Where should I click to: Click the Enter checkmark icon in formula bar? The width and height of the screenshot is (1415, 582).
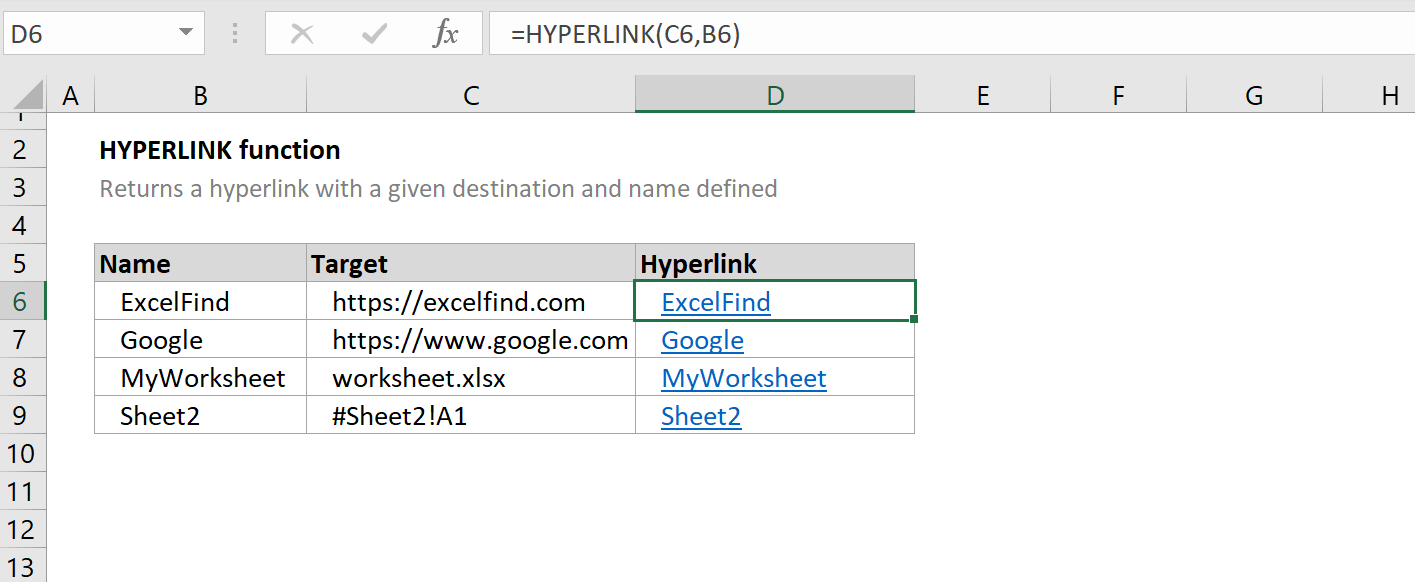point(375,34)
